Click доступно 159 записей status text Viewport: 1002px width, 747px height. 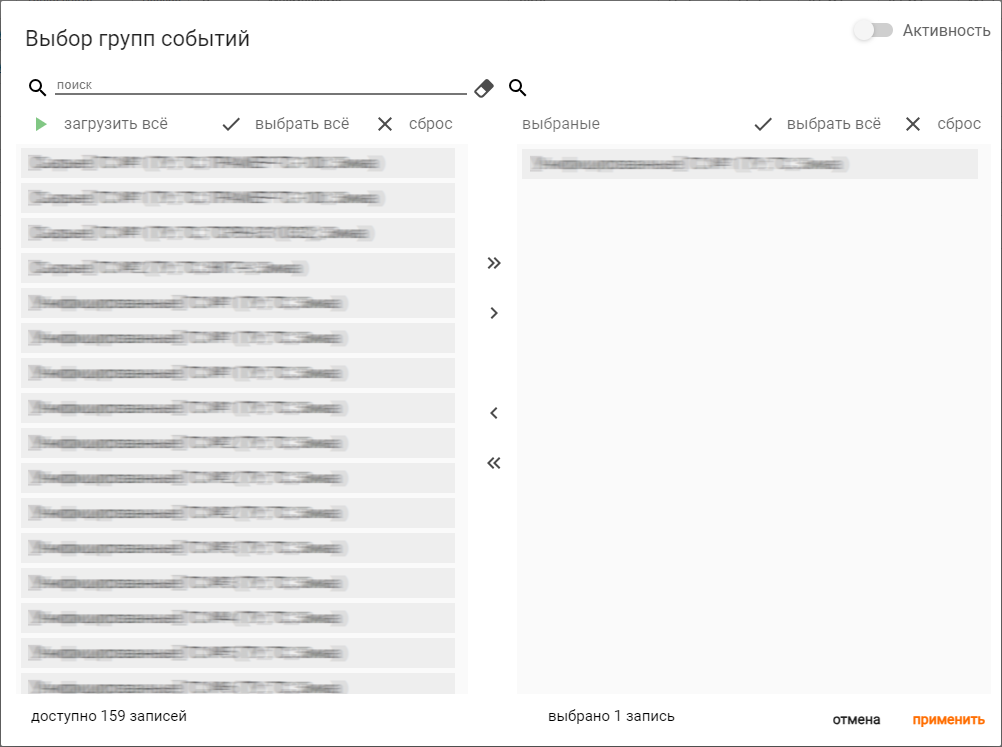109,716
